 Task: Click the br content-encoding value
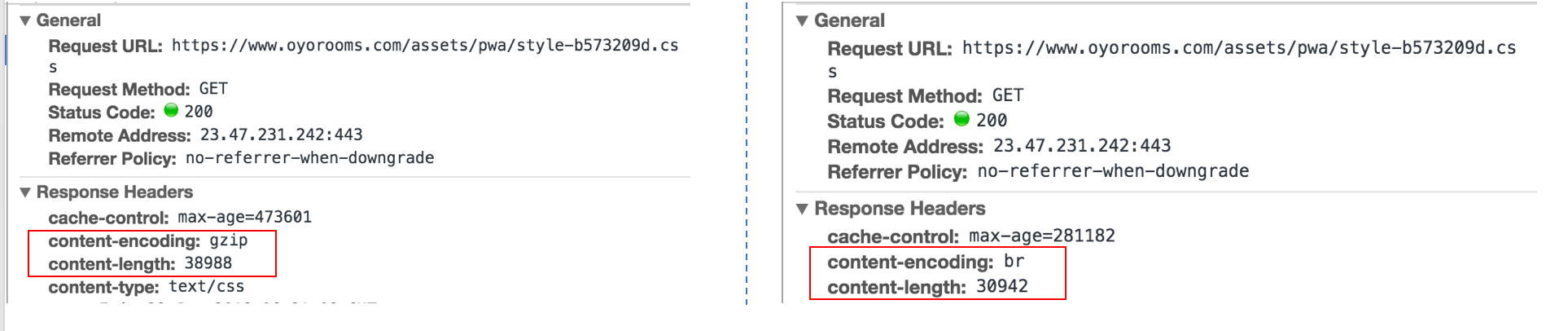(x=1014, y=262)
